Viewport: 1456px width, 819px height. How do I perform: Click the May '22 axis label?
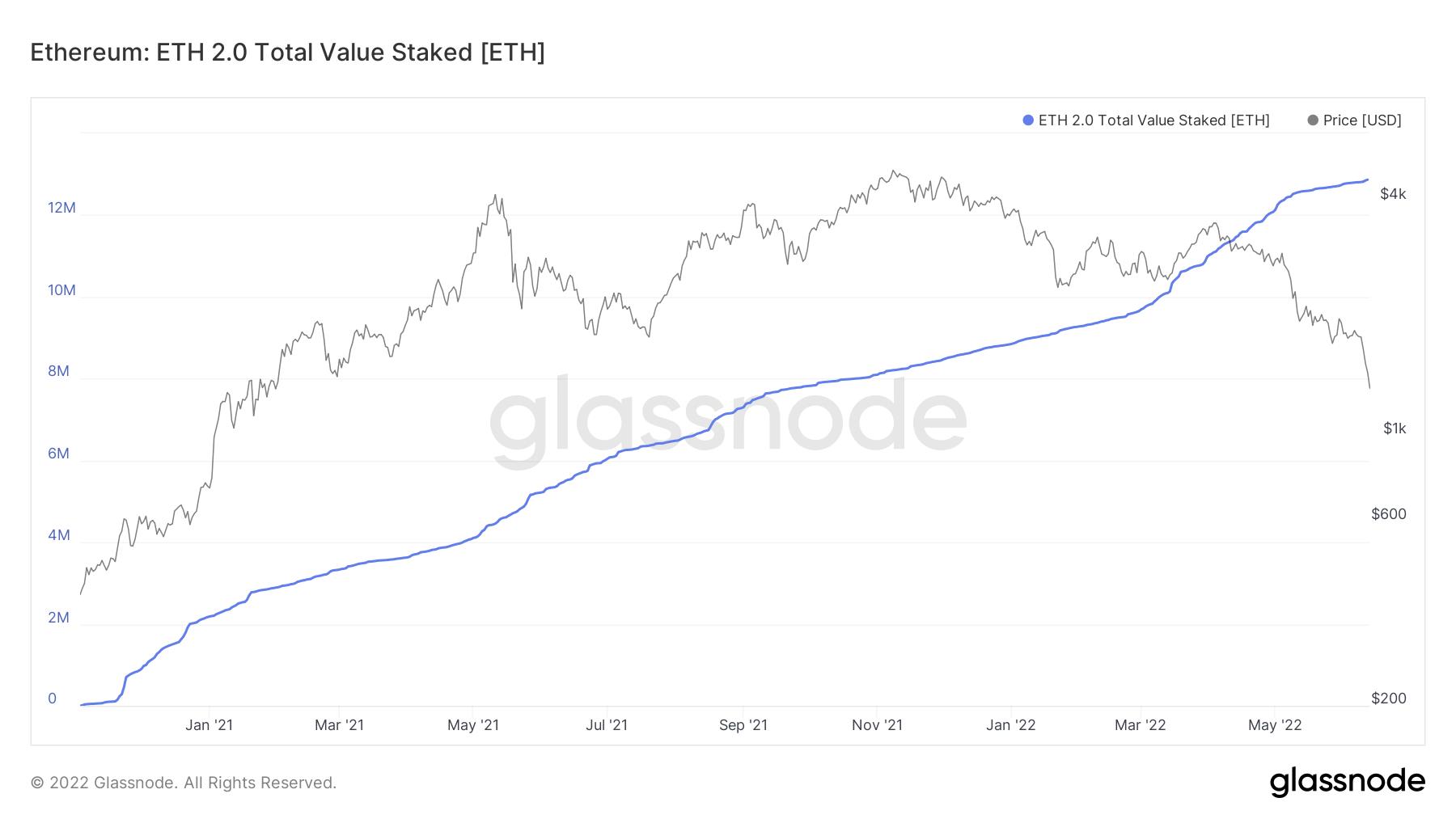click(1275, 724)
